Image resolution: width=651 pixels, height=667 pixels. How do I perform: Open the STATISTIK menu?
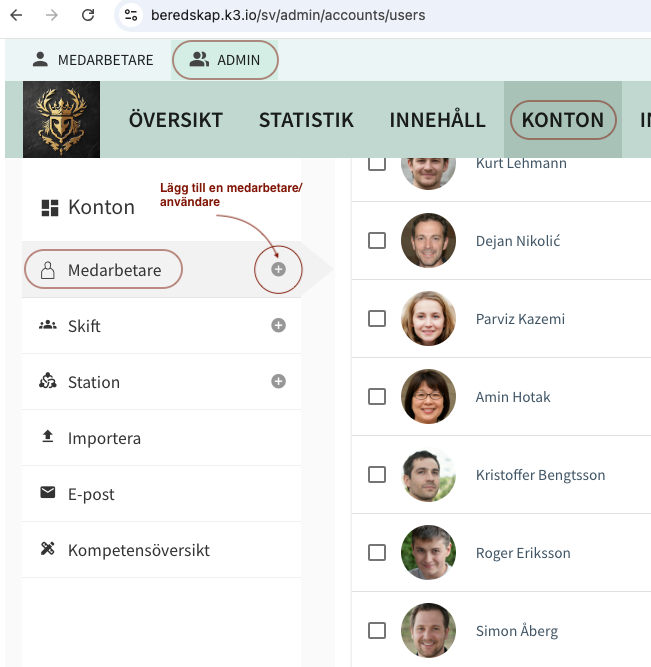306,121
